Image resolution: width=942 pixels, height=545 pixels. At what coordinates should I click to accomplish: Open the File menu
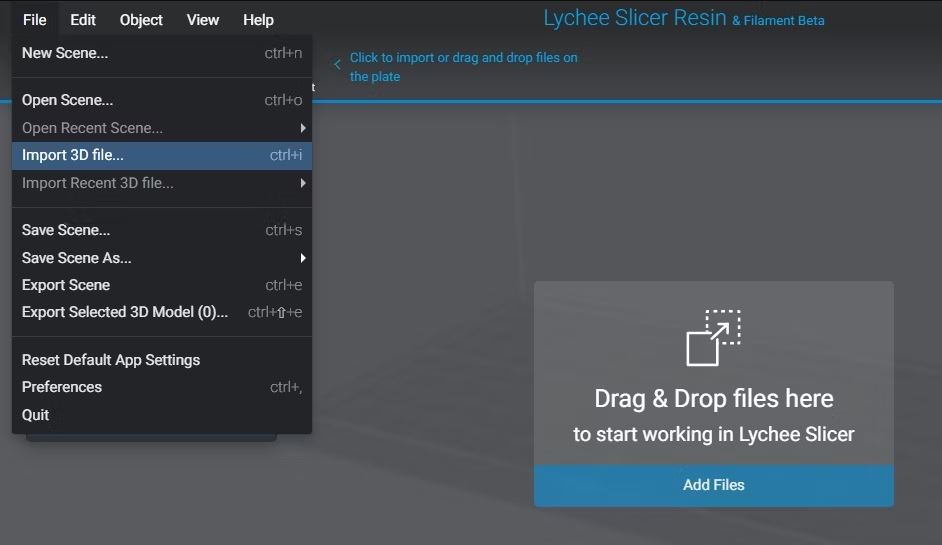(x=34, y=20)
